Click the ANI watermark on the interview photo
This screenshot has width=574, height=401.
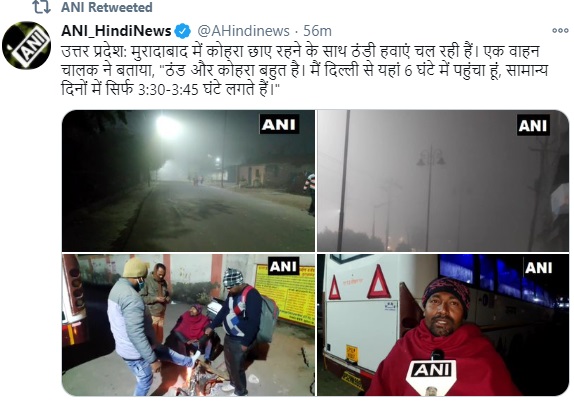coord(538,267)
